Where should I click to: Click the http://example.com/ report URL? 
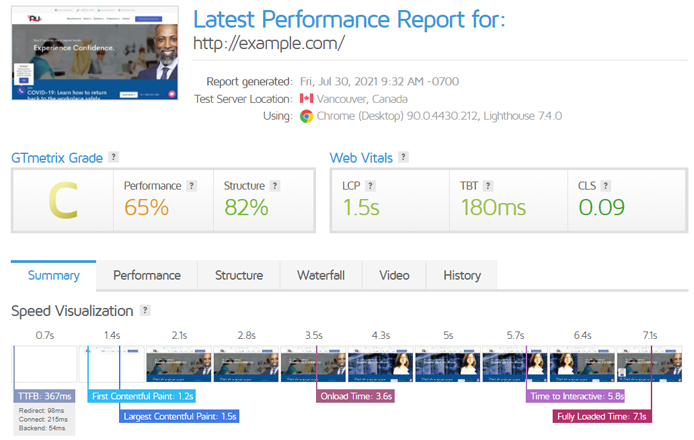point(269,43)
